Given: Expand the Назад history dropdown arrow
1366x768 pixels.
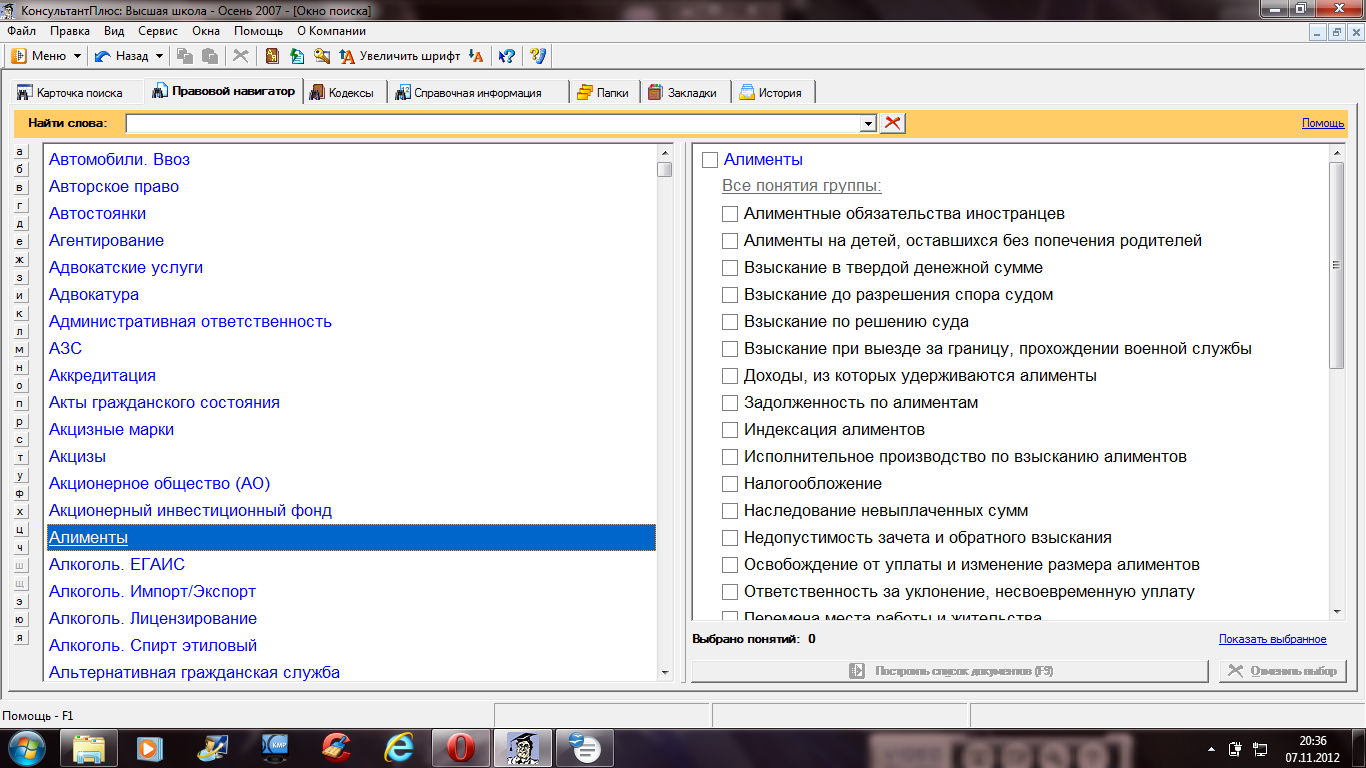Looking at the screenshot, I should pyautogui.click(x=159, y=56).
